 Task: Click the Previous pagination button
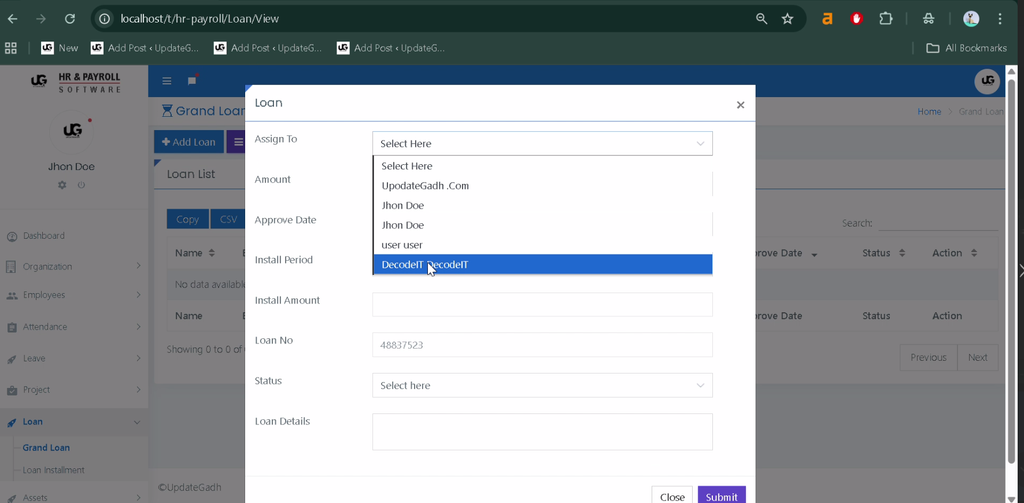(x=928, y=357)
